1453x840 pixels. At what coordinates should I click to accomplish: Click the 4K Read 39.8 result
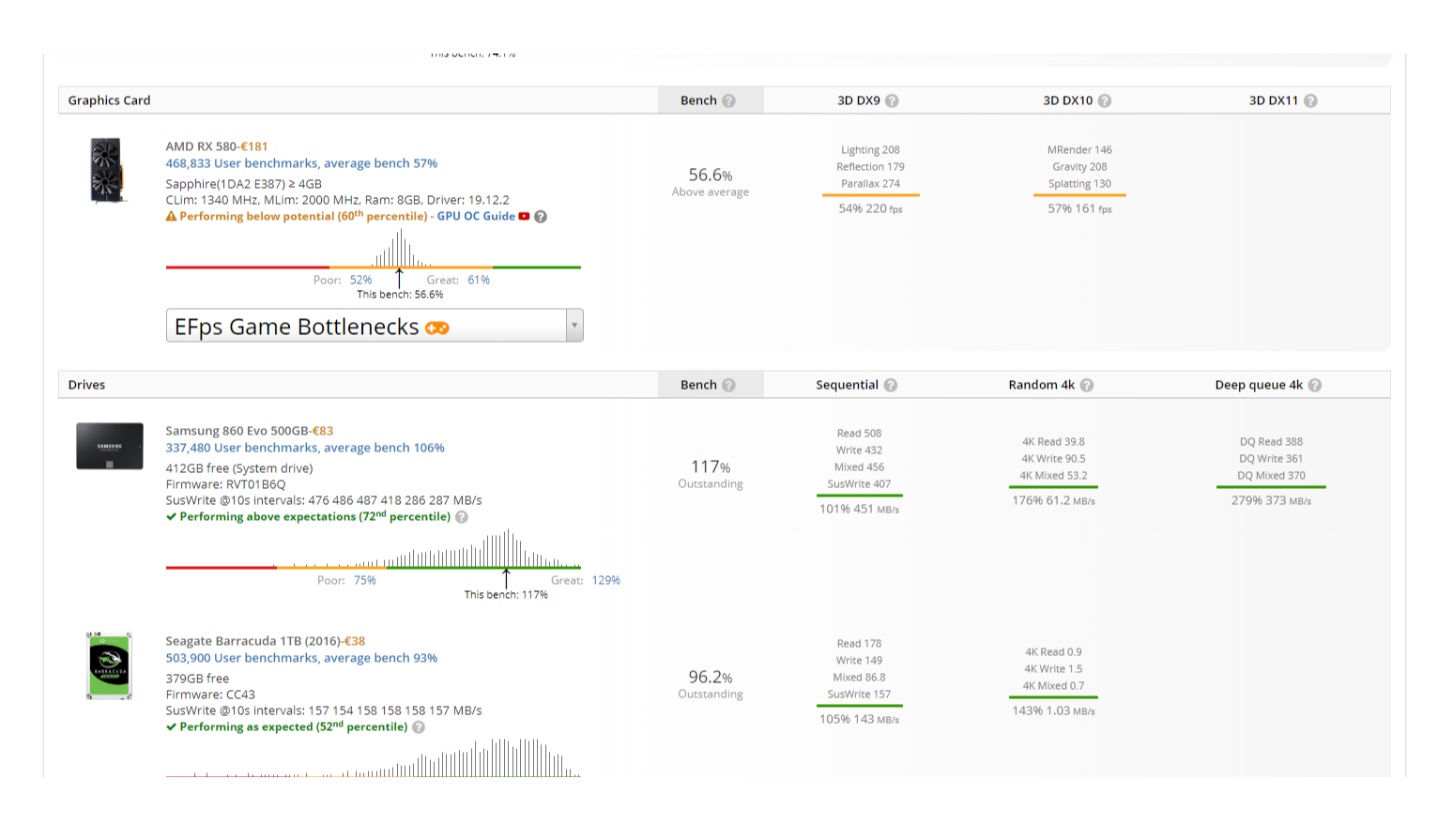click(x=1053, y=442)
